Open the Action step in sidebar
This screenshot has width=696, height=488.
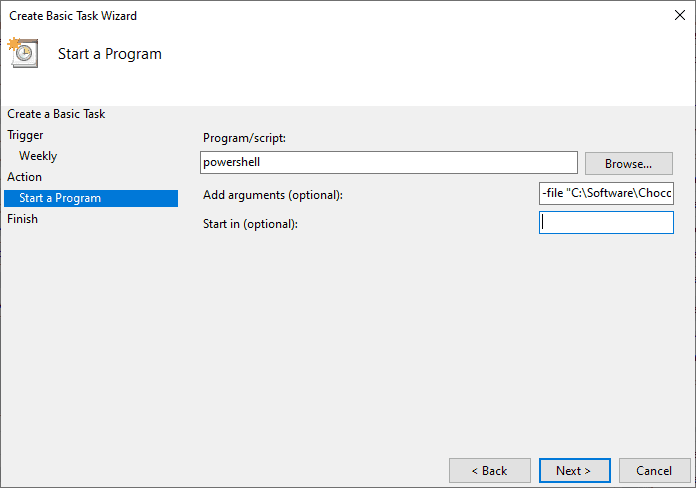tap(25, 177)
